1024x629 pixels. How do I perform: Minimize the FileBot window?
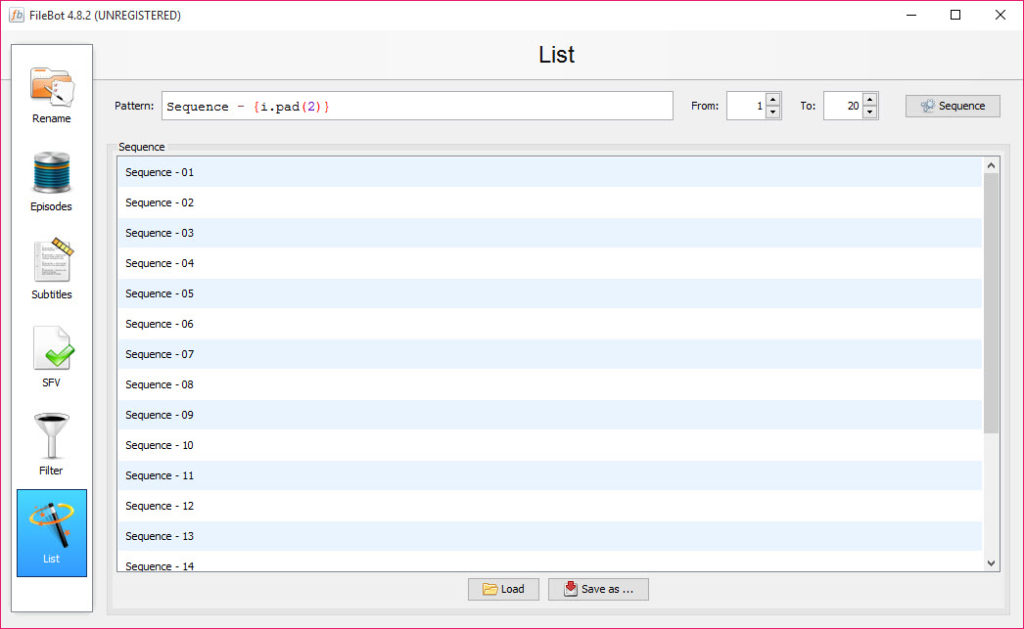click(911, 15)
